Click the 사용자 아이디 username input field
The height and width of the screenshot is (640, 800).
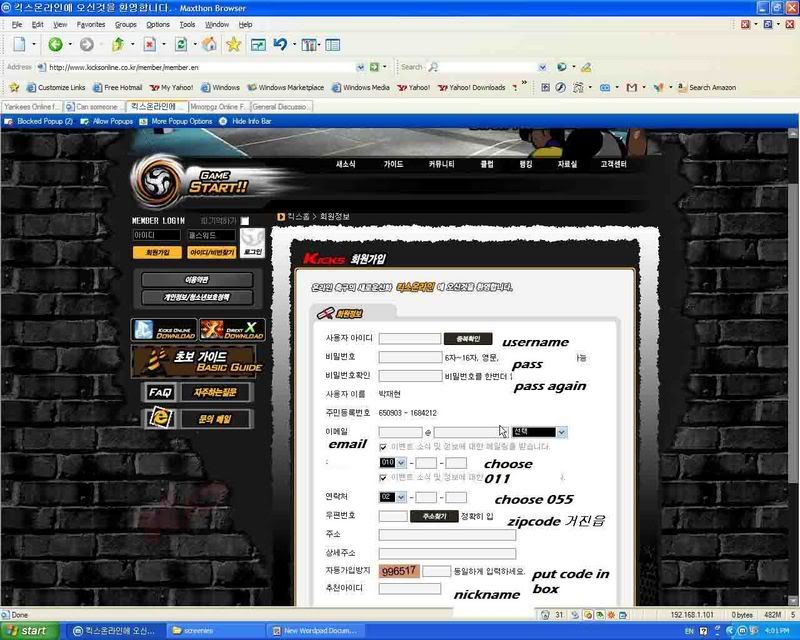point(410,339)
